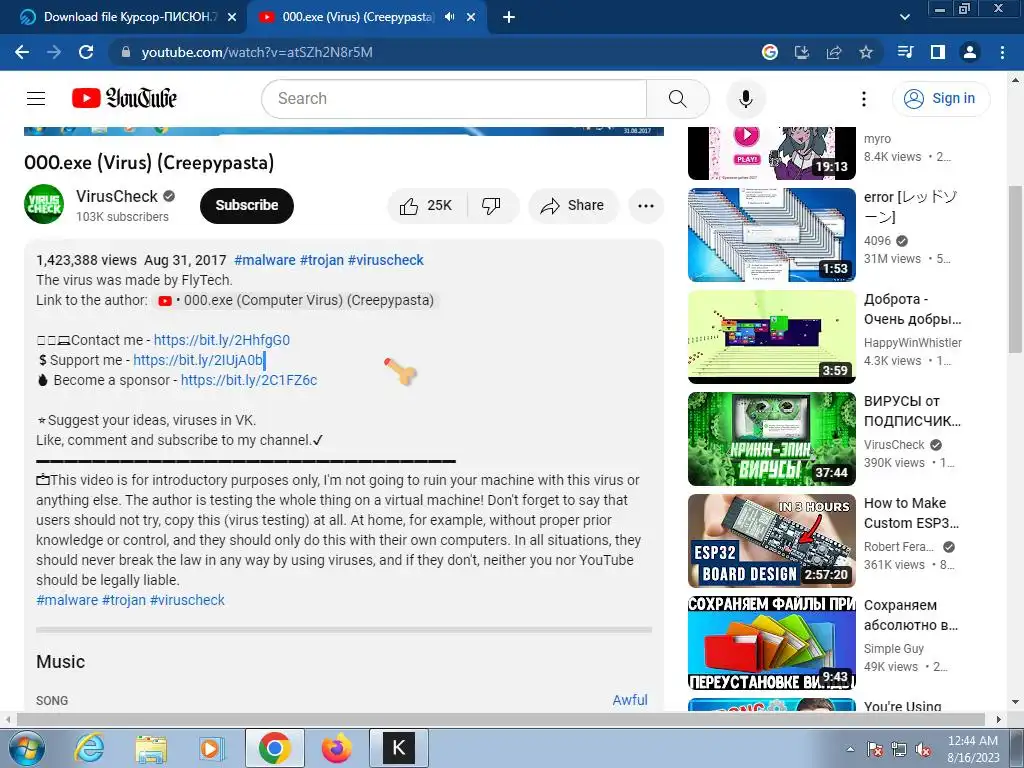The height and width of the screenshot is (768, 1024).
Task: Open the error [レッドゾーン] video thumbnail
Action: (772, 235)
